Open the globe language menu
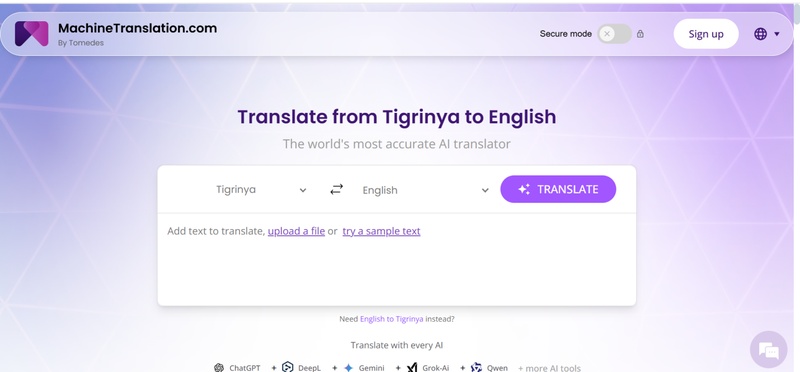This screenshot has height=372, width=800. click(x=760, y=34)
